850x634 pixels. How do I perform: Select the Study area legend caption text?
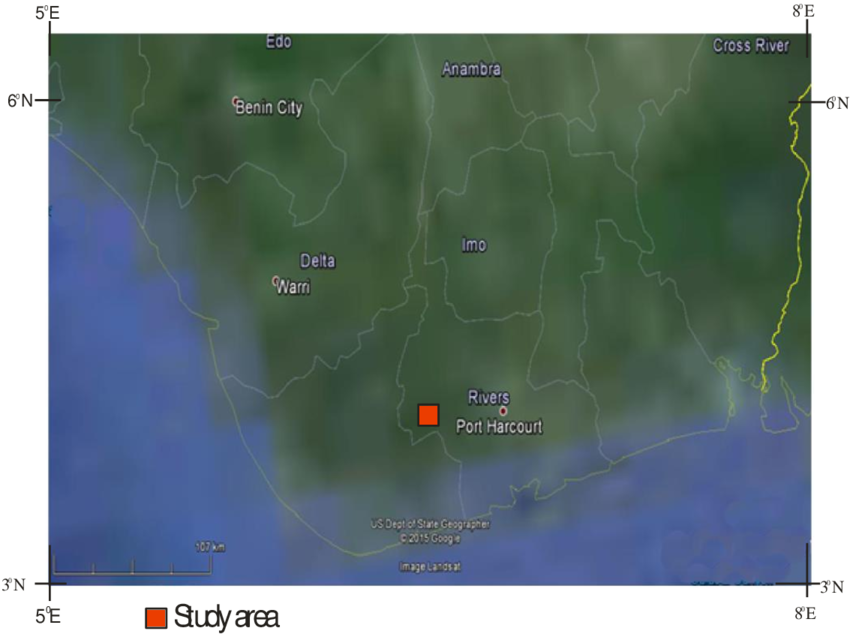(227, 616)
